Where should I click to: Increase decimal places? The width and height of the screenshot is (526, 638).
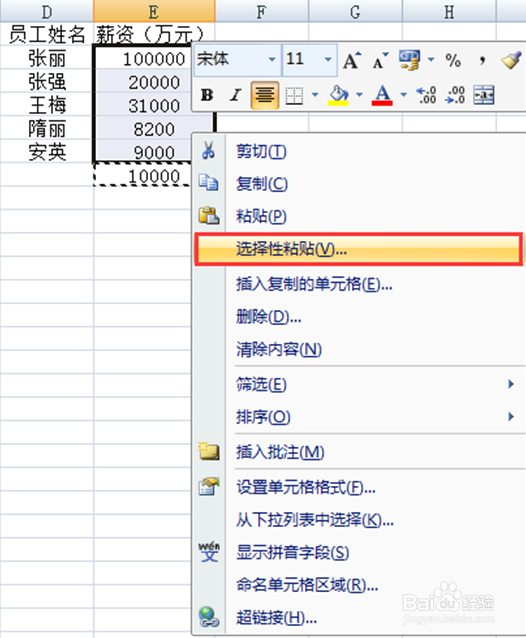pyautogui.click(x=426, y=95)
